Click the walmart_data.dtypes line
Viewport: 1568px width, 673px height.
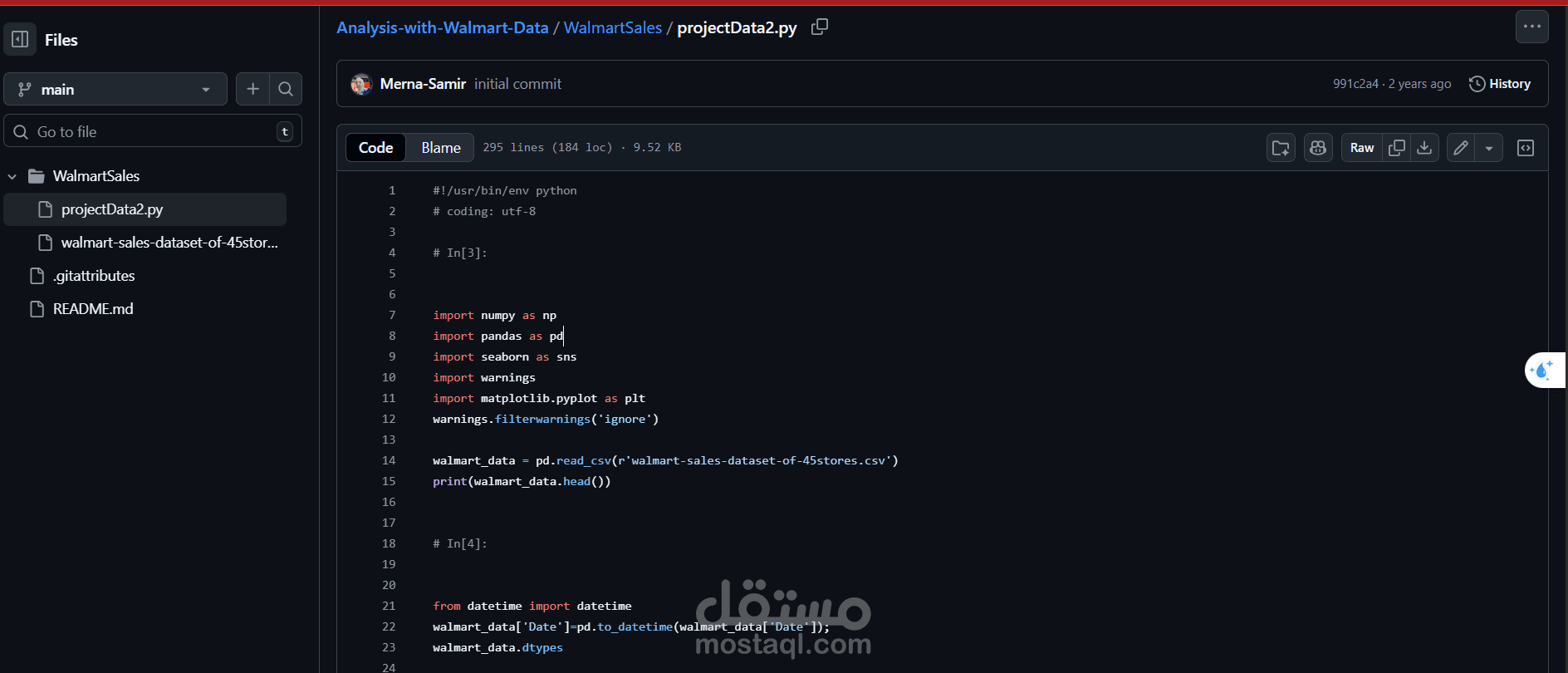point(497,647)
